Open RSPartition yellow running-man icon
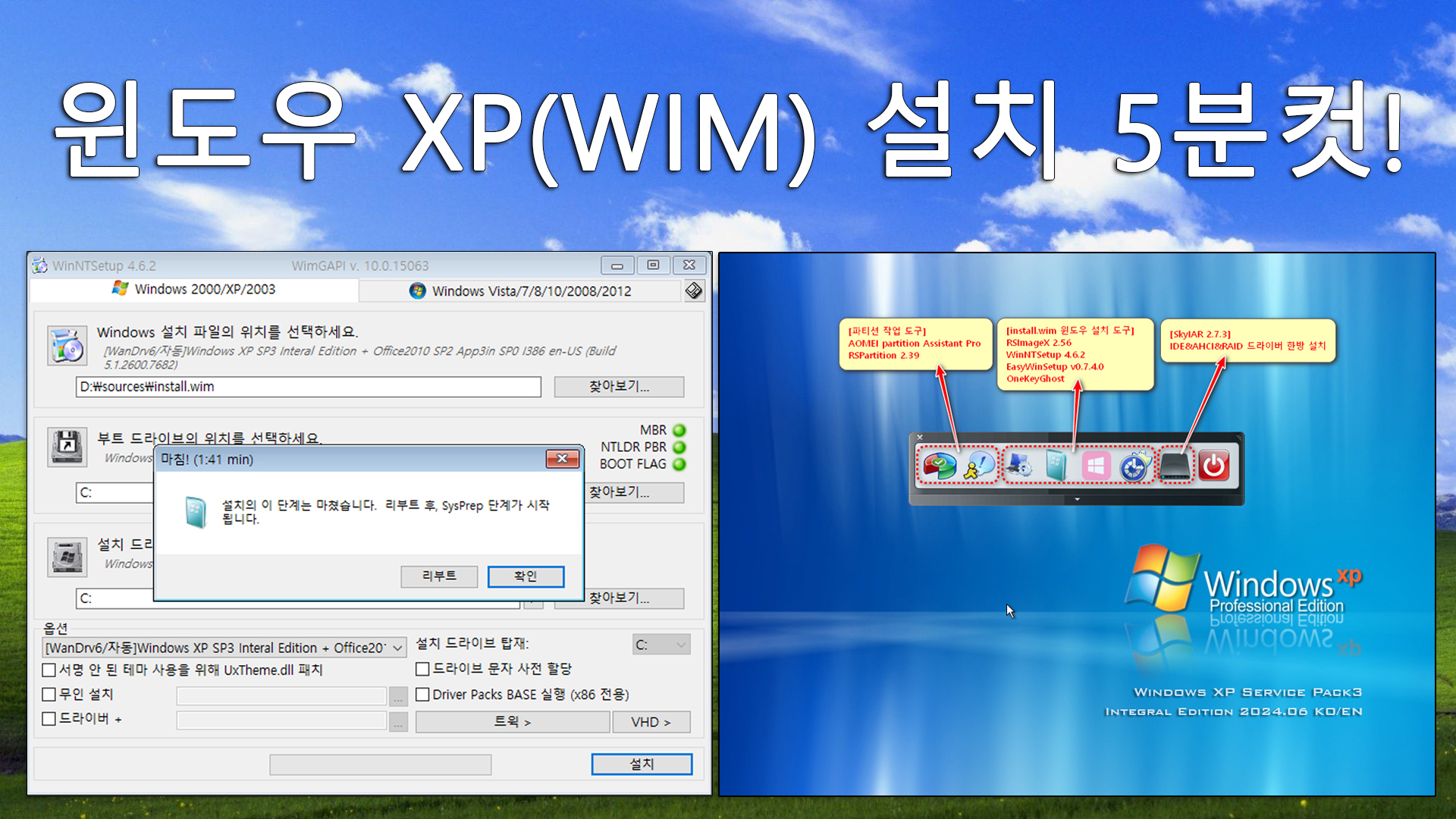1456x819 pixels. [x=978, y=466]
